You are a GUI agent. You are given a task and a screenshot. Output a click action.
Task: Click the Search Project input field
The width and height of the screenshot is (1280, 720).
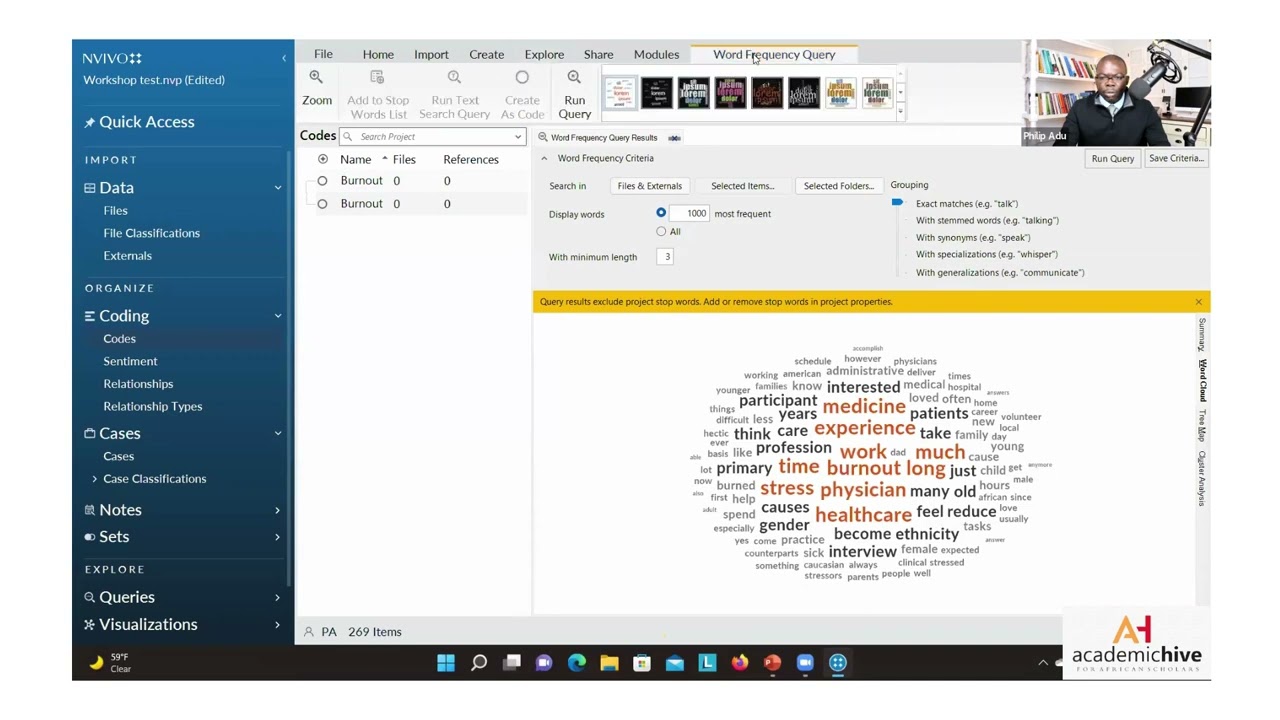[432, 137]
